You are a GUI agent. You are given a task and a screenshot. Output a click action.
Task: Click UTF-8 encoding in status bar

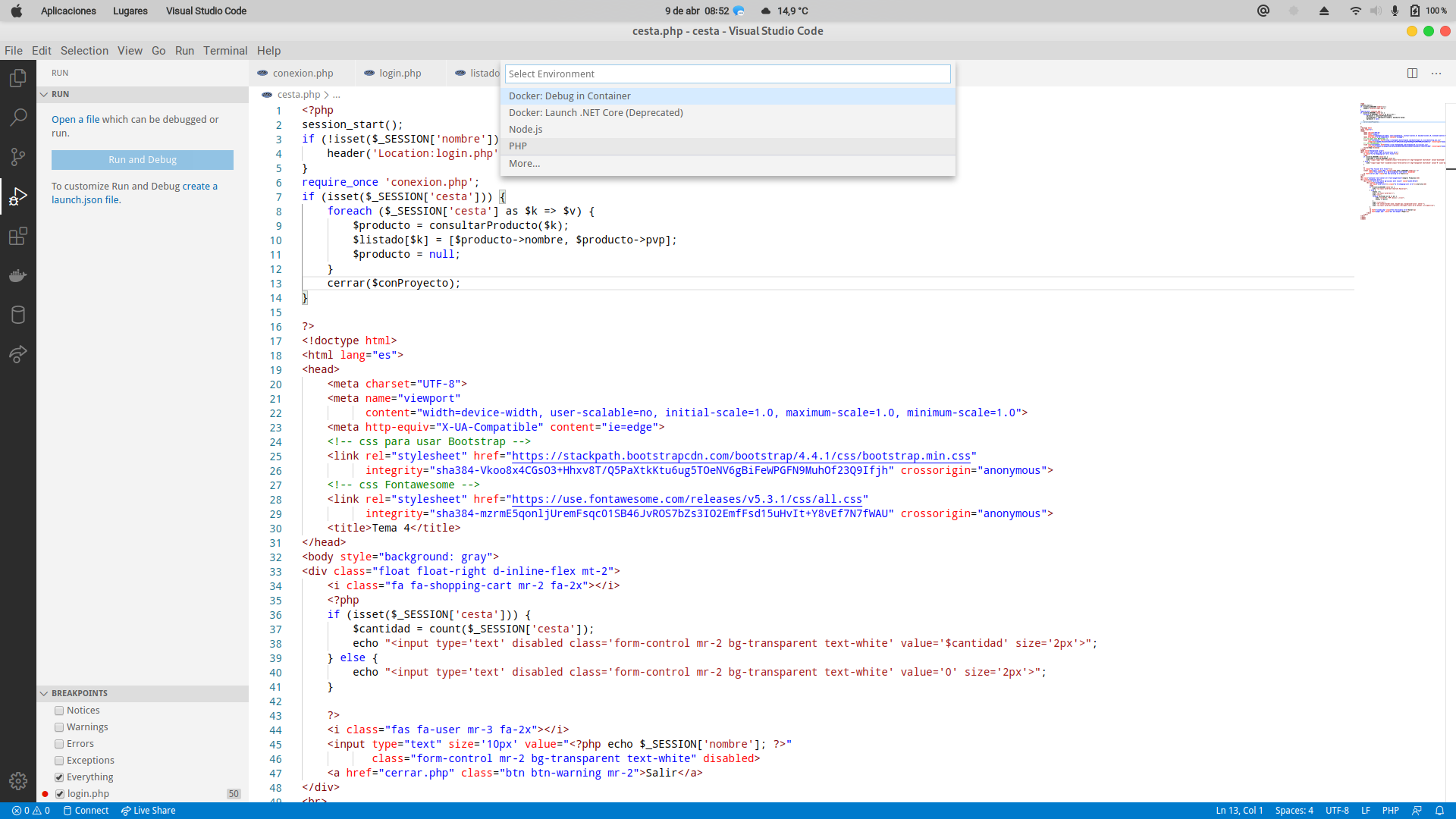1337,811
